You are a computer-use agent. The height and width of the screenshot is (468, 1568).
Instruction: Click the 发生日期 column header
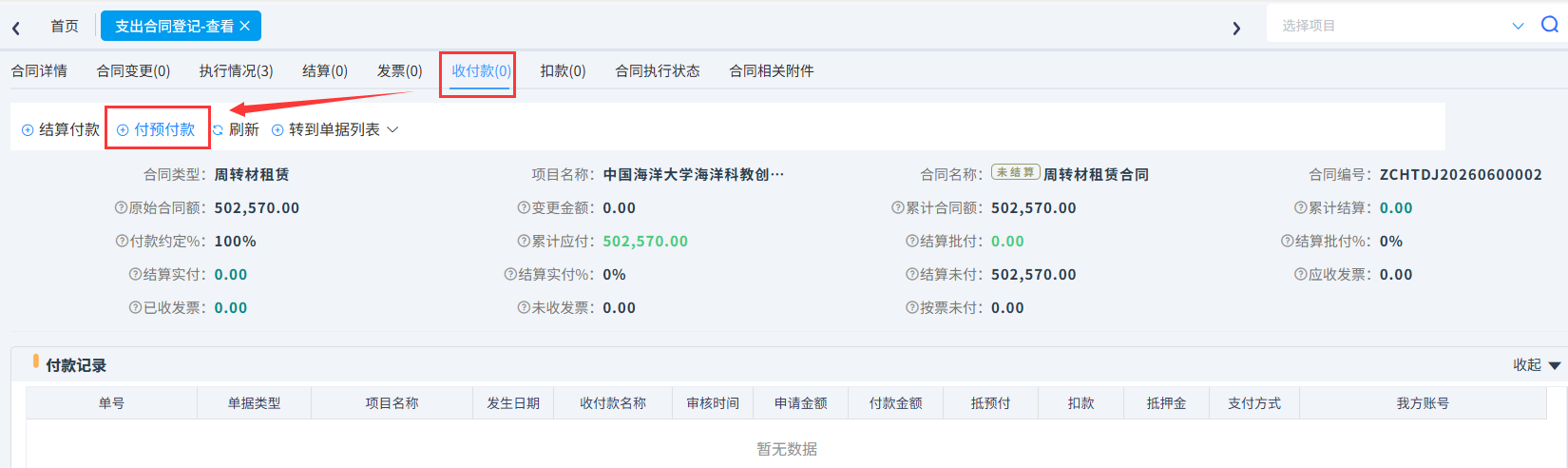tap(513, 403)
